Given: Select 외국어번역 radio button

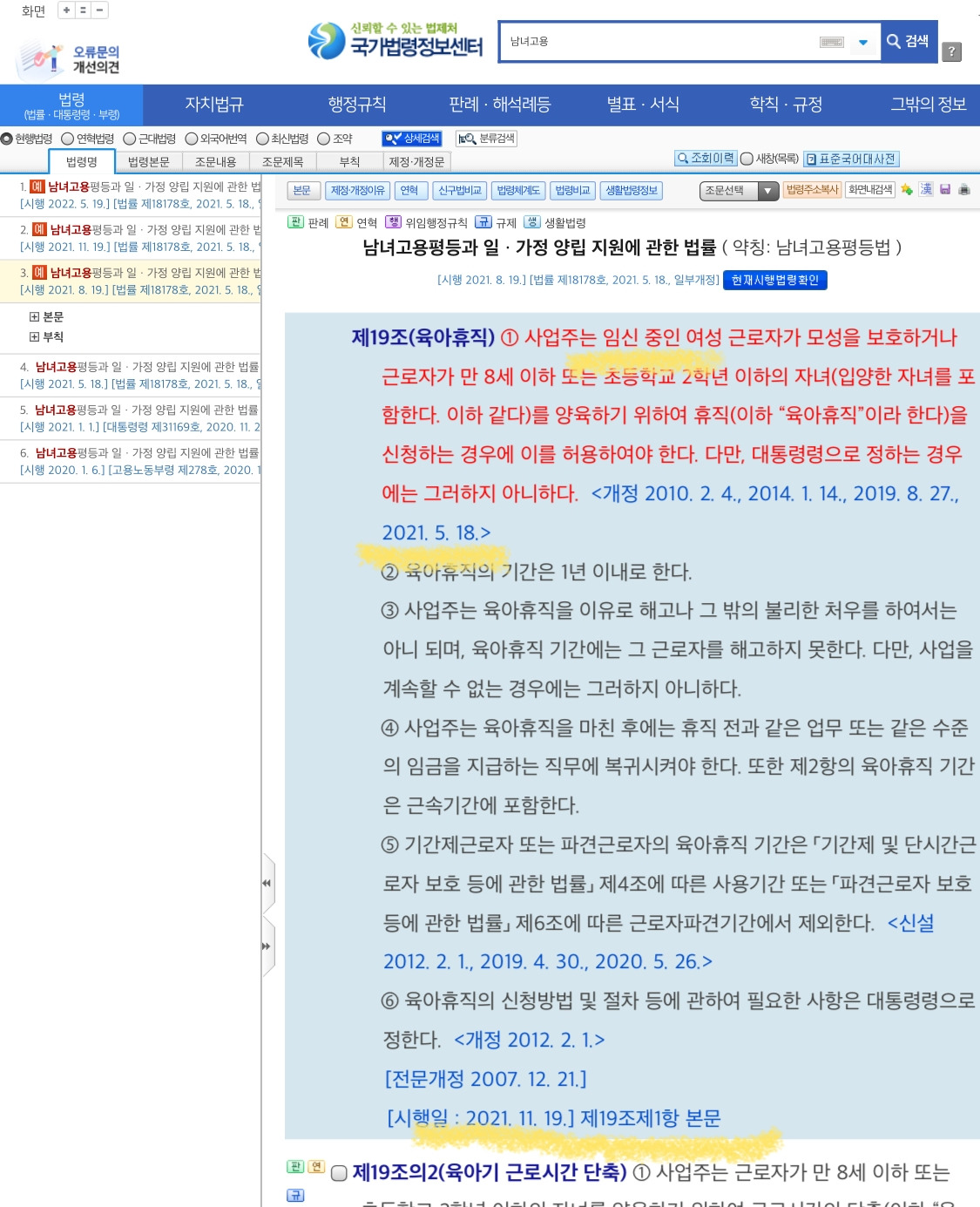Looking at the screenshot, I should point(192,139).
